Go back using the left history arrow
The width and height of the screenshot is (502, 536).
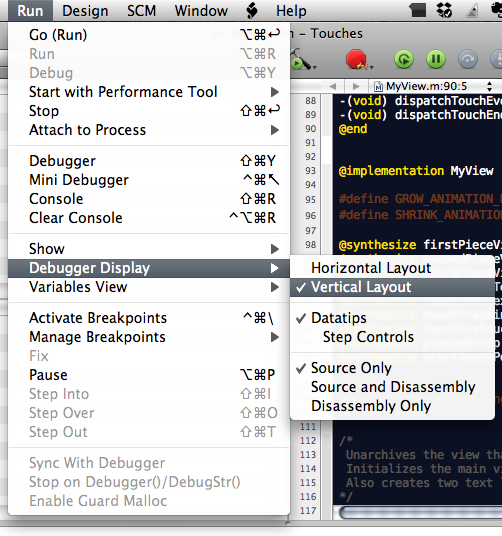click(x=333, y=86)
